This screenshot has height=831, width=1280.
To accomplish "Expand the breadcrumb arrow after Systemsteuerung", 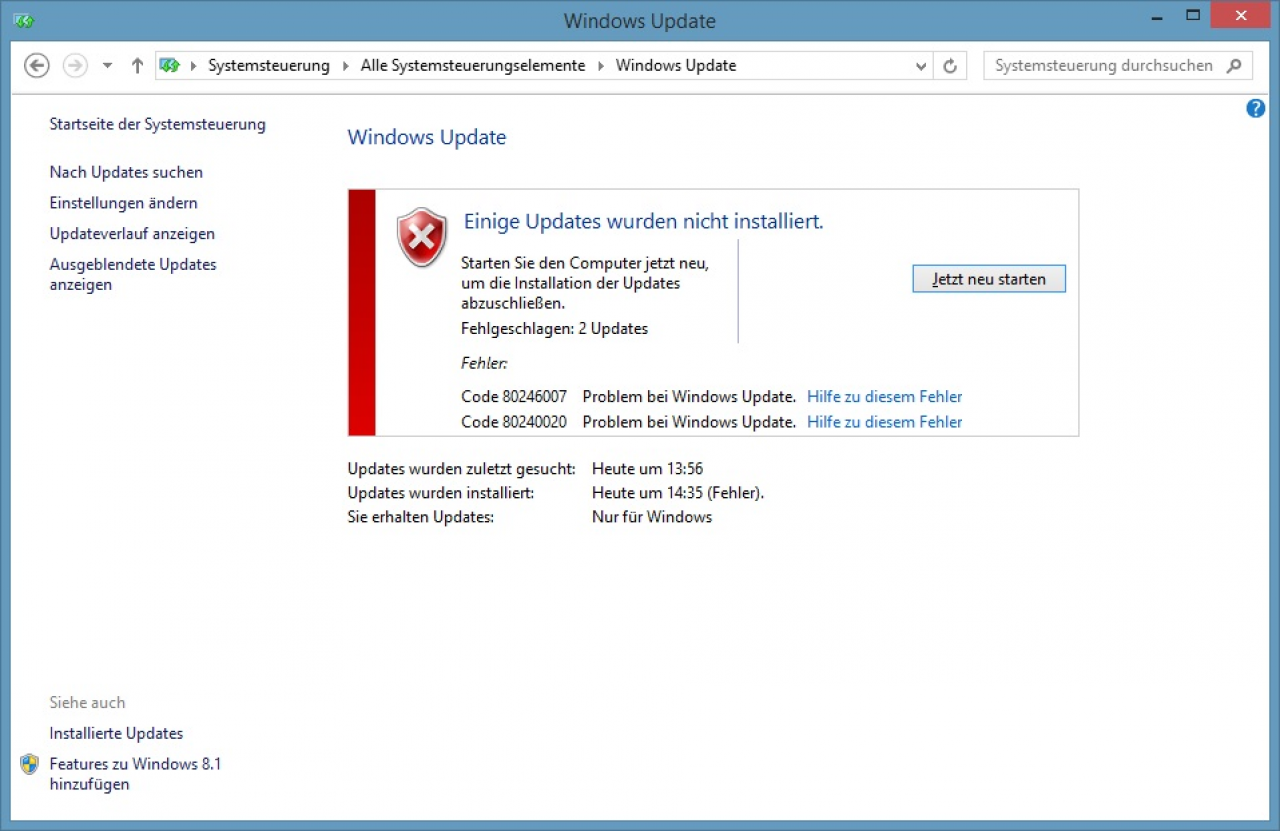I will tap(348, 66).
